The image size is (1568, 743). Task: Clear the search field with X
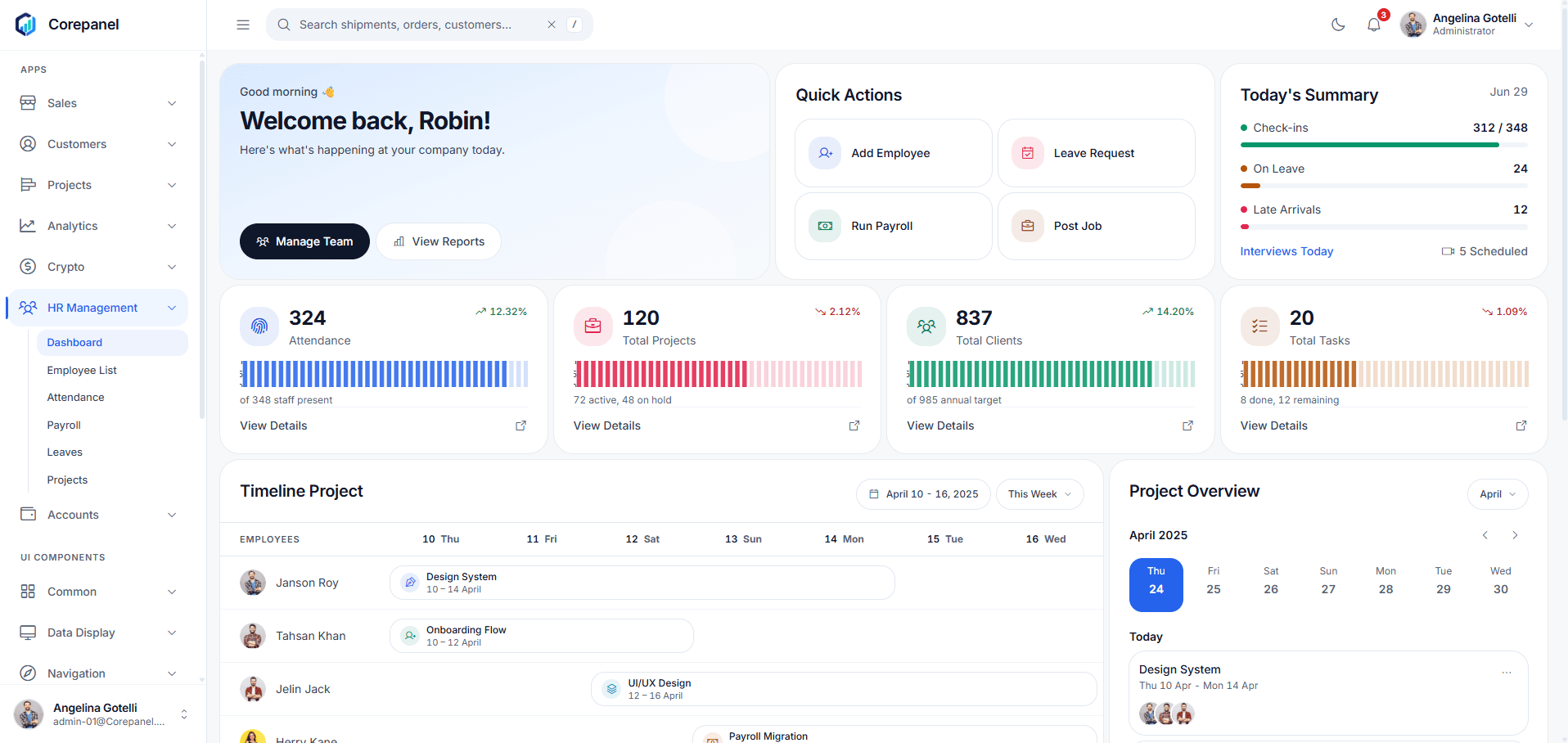(x=552, y=25)
